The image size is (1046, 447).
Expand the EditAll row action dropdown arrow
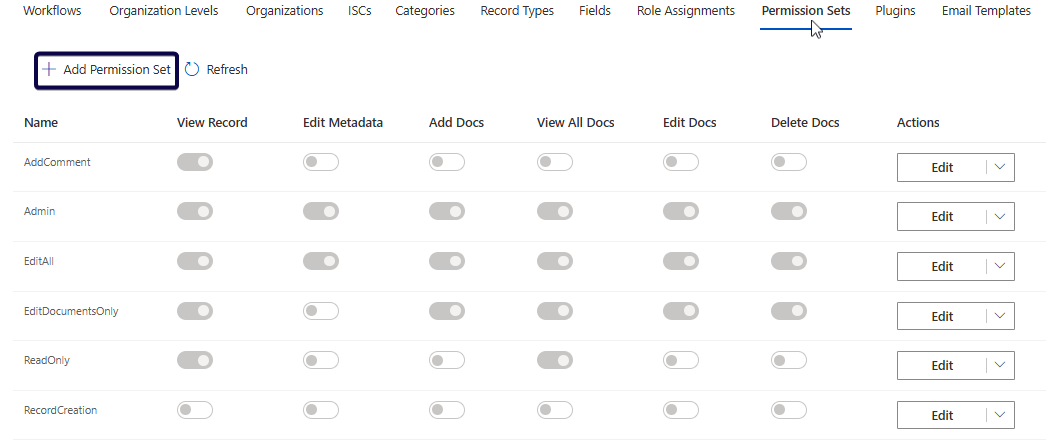(x=1000, y=266)
